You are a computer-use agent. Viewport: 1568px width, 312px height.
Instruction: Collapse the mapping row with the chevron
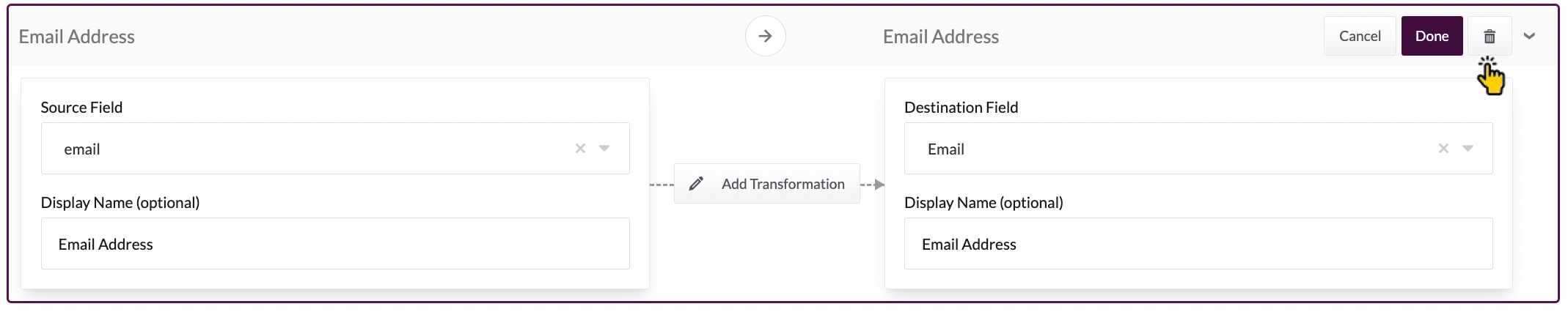(x=1529, y=36)
